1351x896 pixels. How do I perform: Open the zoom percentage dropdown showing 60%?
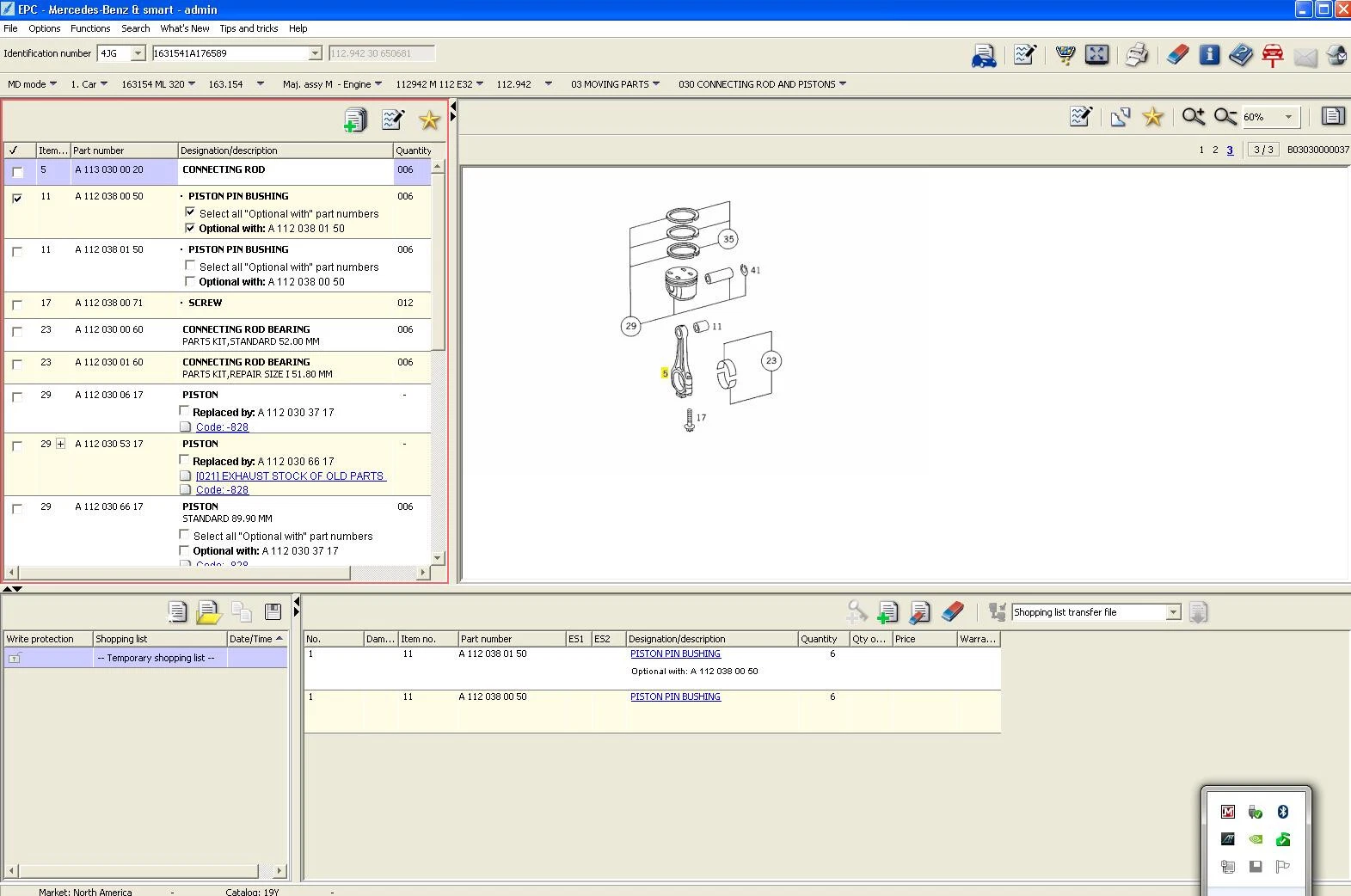1287,117
